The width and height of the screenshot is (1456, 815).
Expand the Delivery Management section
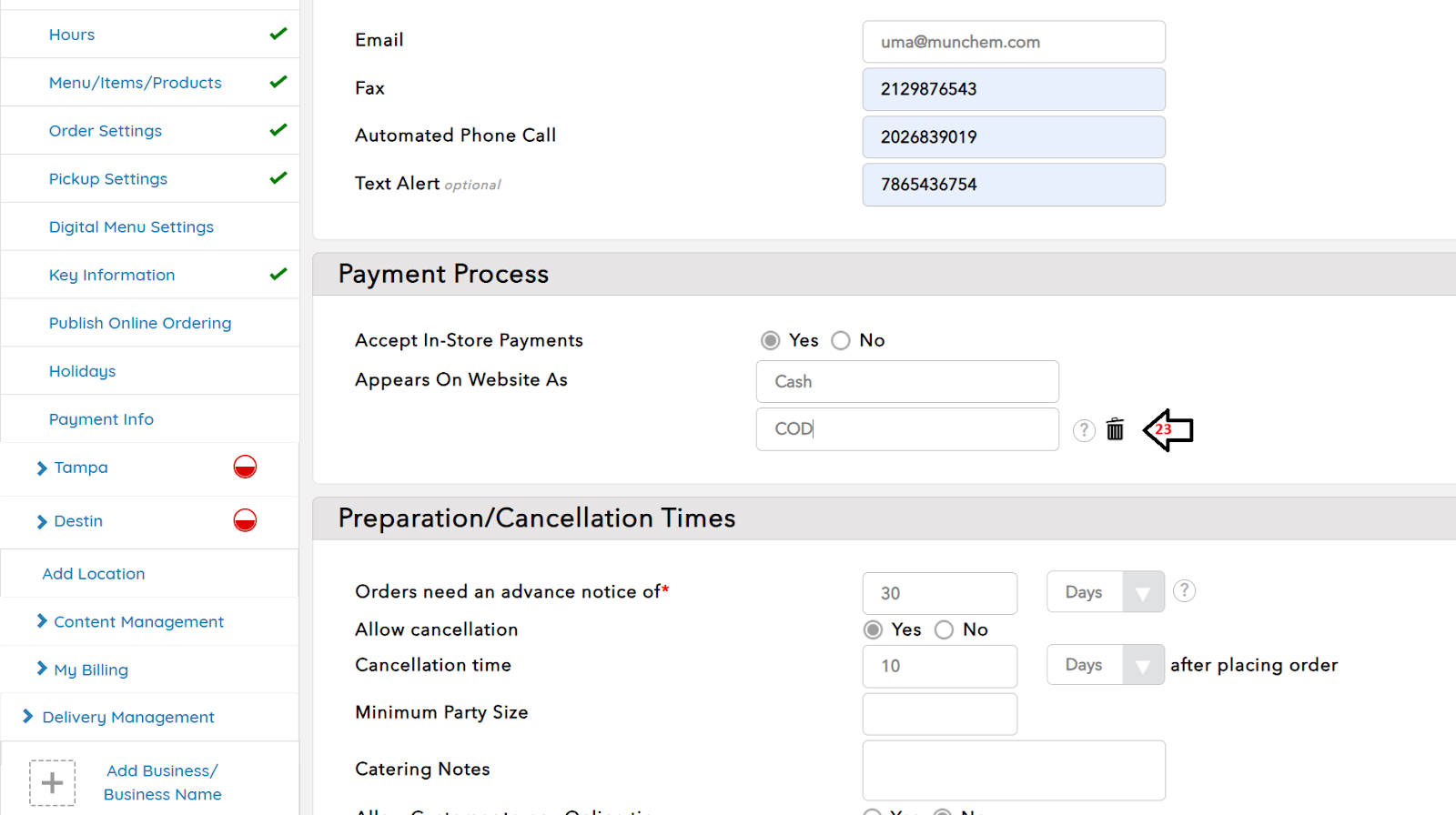click(128, 718)
